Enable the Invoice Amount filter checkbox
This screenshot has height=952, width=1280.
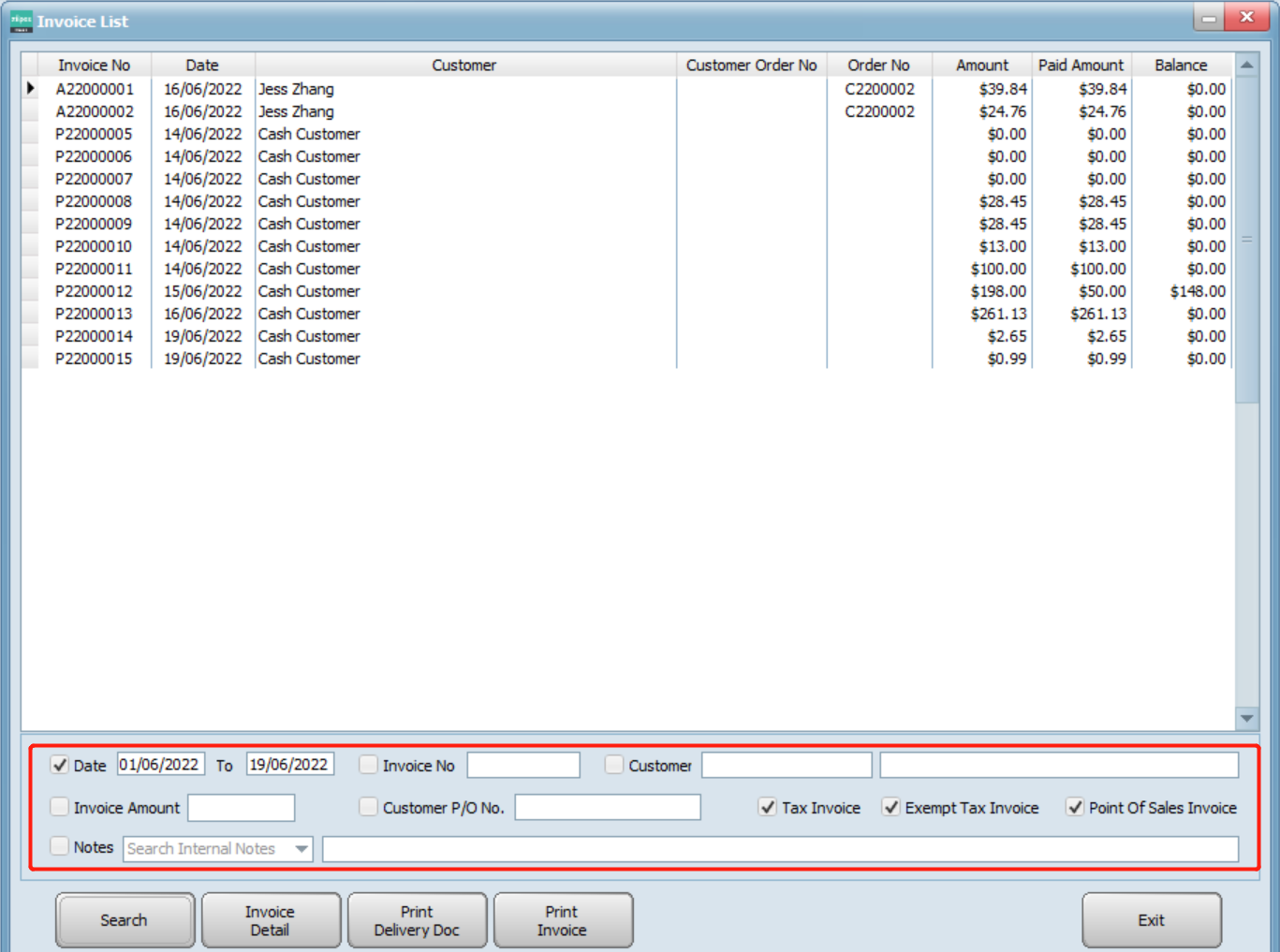(60, 807)
